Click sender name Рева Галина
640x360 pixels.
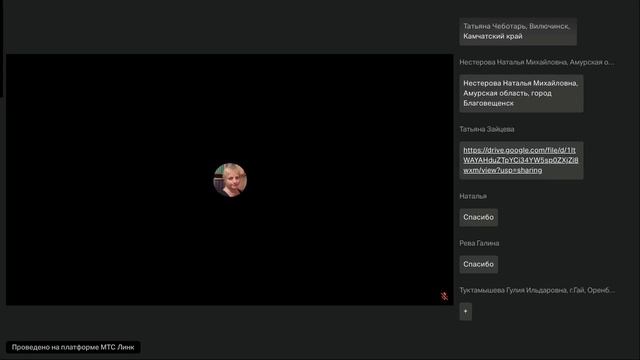(x=479, y=243)
